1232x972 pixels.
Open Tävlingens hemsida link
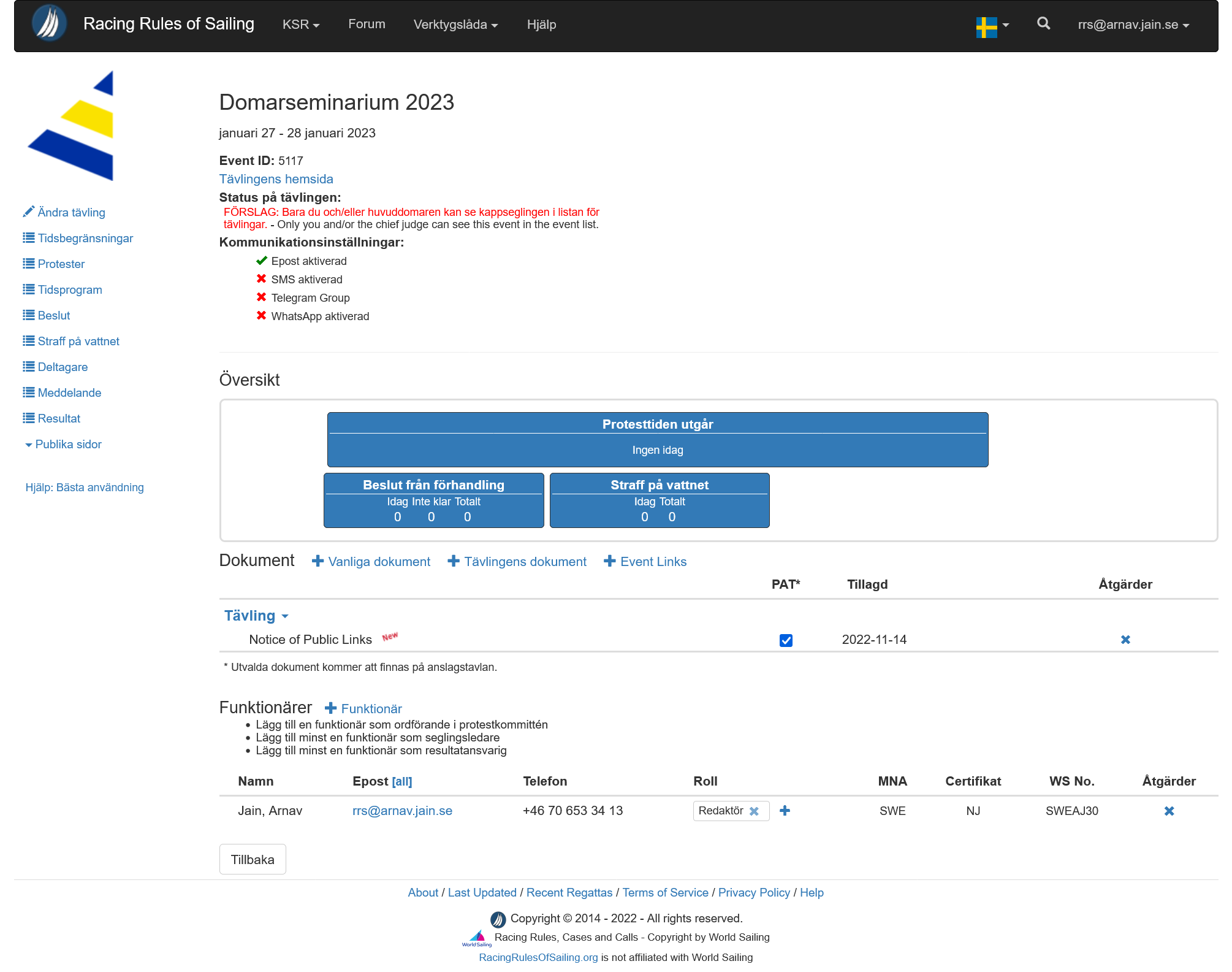coord(276,179)
